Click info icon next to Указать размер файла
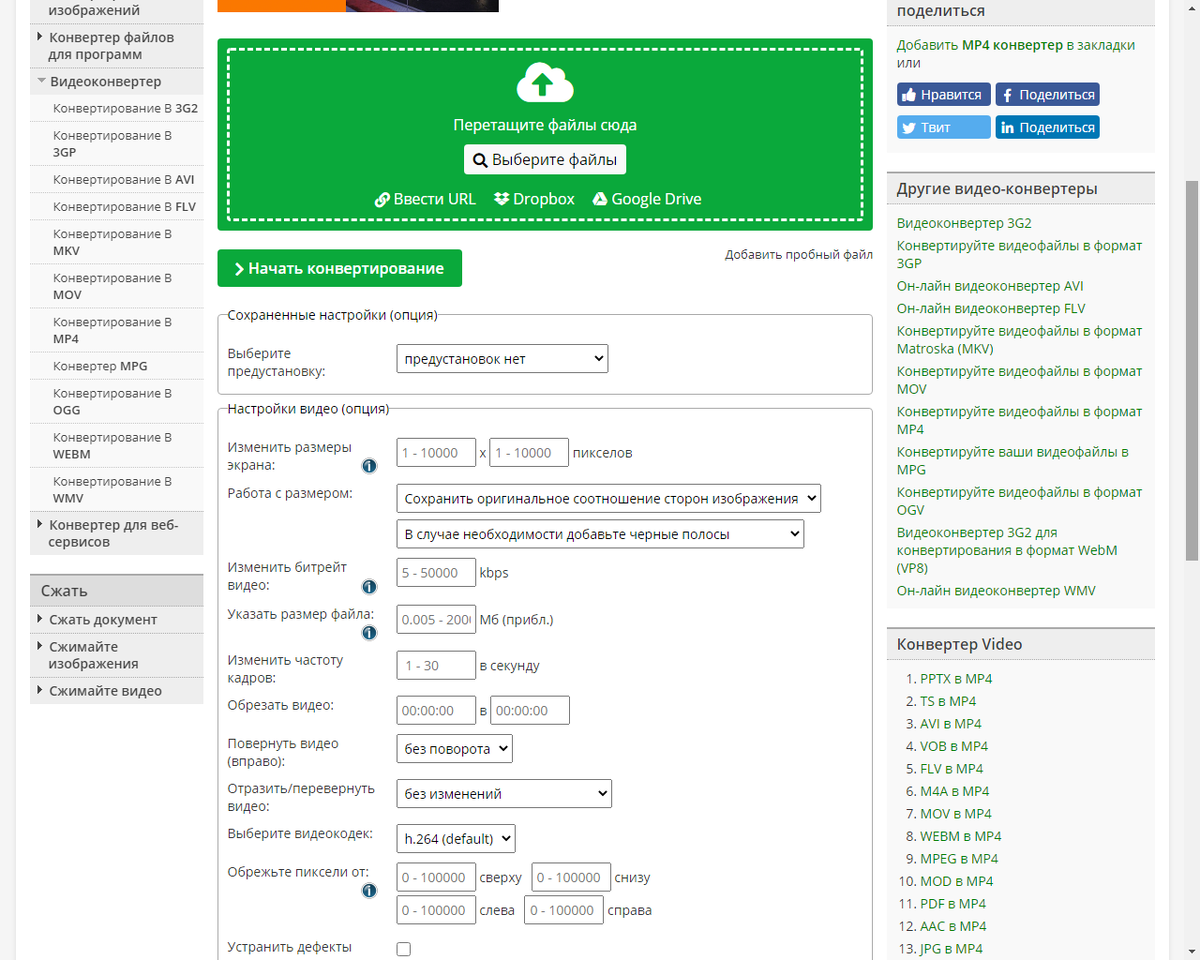This screenshot has height=960, width=1200. coord(369,633)
